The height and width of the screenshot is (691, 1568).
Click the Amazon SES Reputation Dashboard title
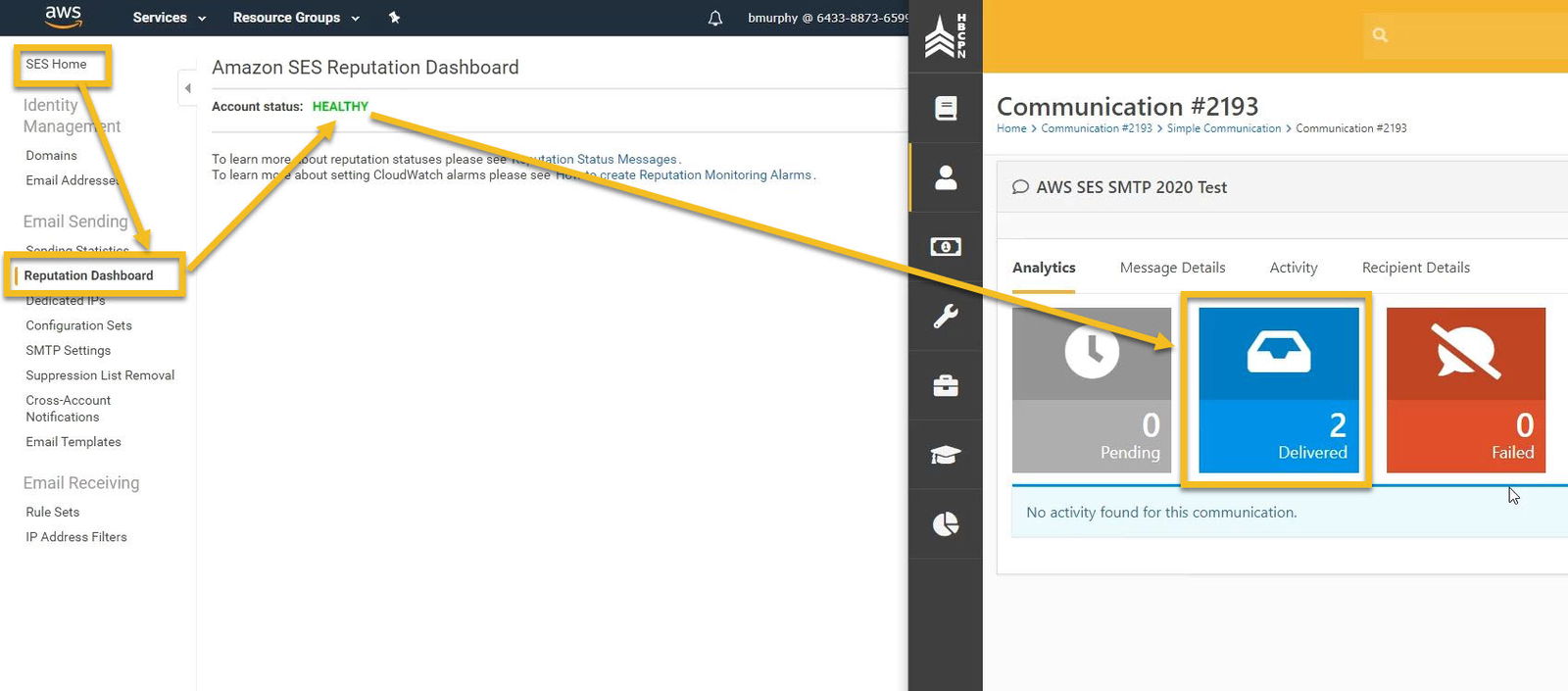(x=366, y=68)
